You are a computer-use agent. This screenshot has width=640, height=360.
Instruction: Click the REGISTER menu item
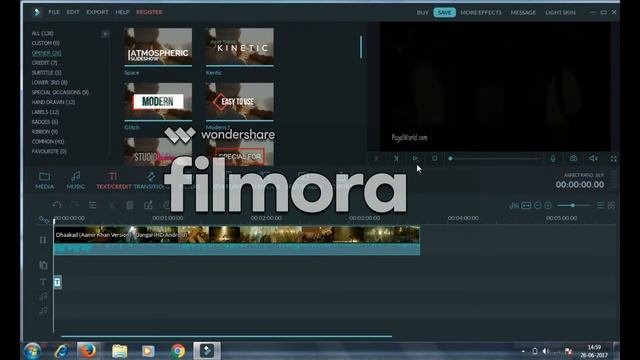149,12
